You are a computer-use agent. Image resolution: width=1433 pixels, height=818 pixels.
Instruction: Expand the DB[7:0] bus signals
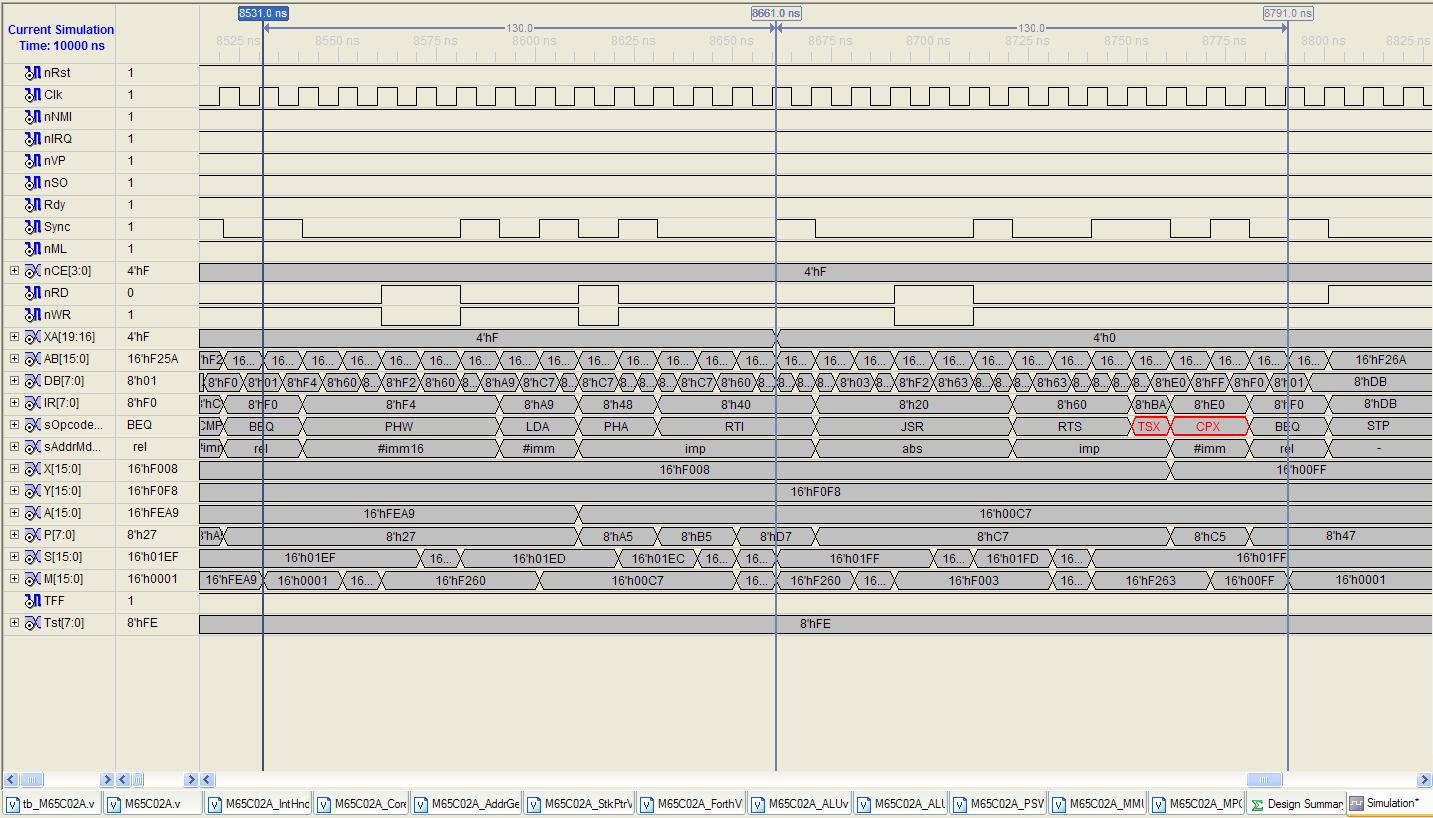14,381
